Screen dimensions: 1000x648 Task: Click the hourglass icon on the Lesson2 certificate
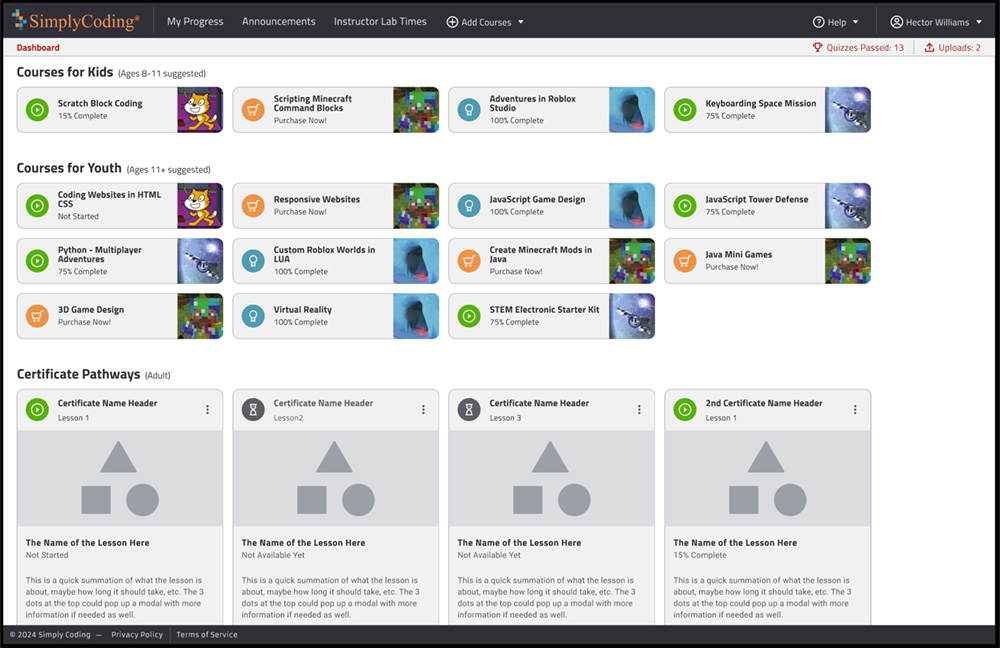point(253,409)
